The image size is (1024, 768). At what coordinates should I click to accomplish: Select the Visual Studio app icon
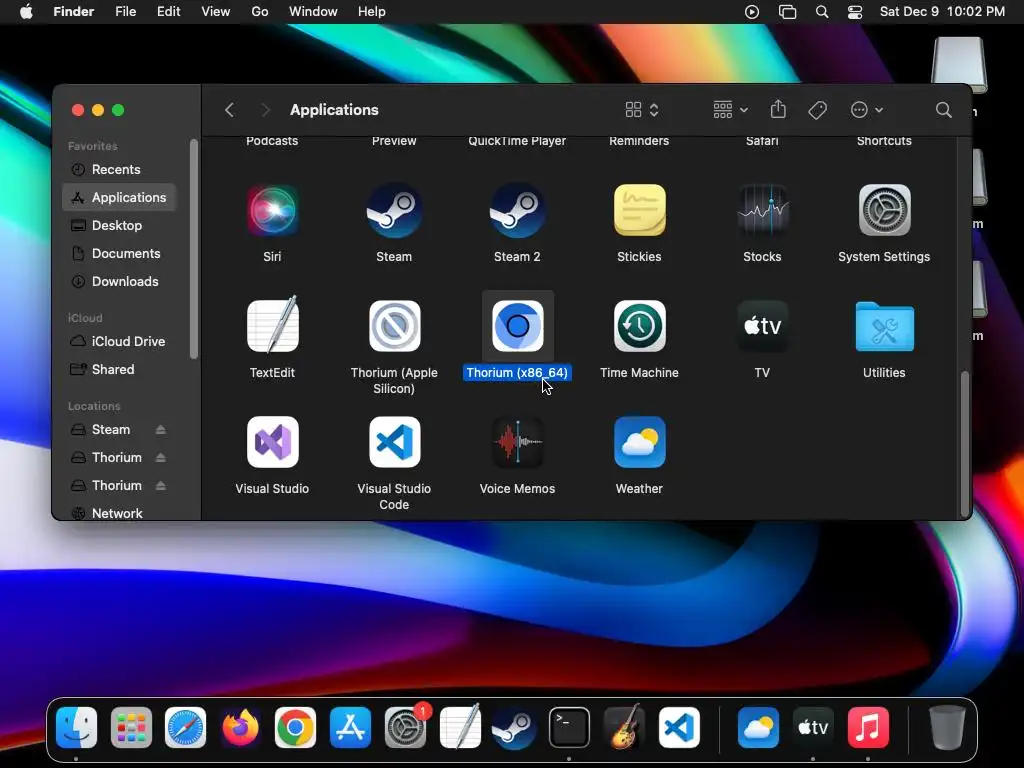pos(272,442)
